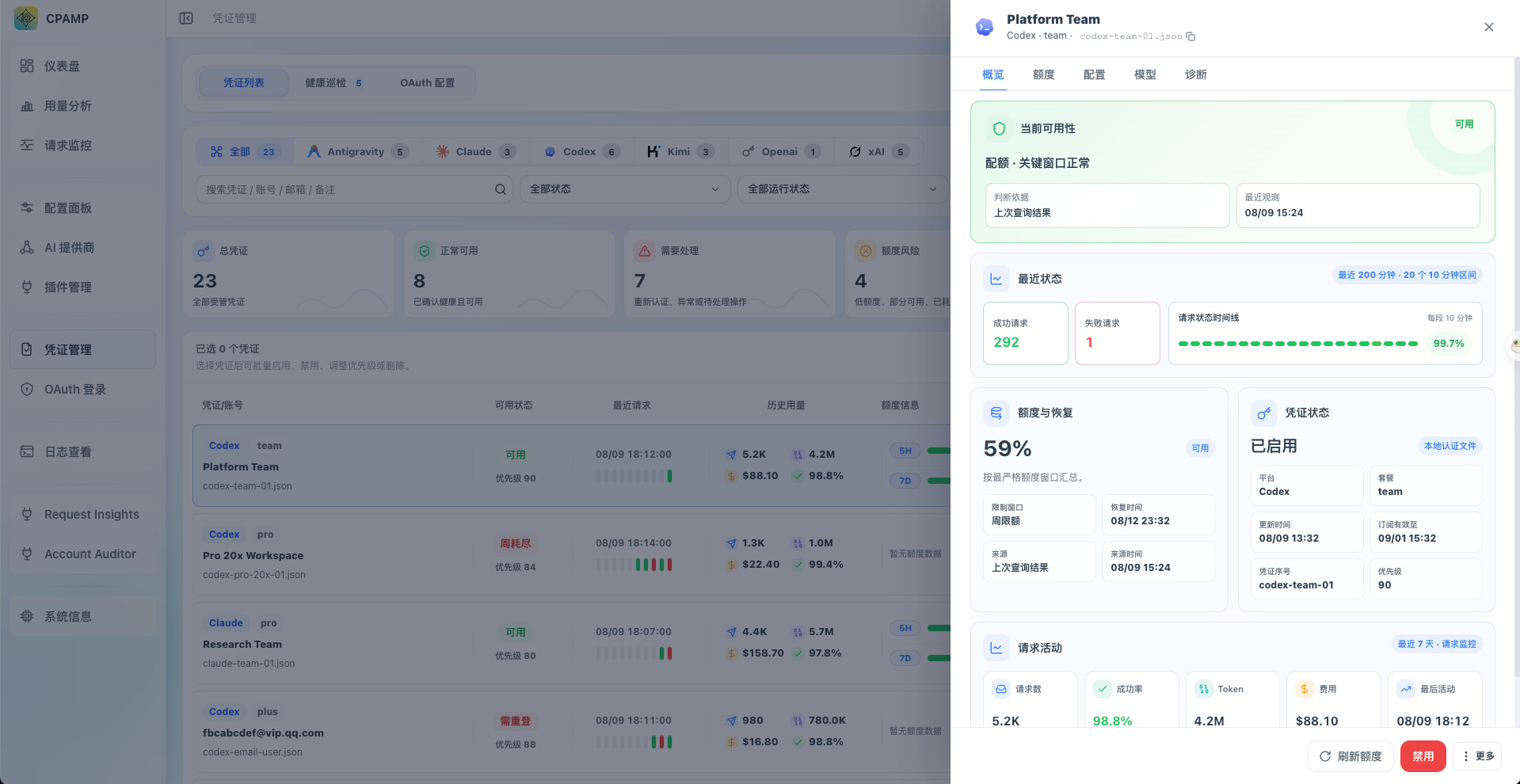Select 凭证列表 tab
Viewport: 1520px width, 784px height.
(243, 83)
